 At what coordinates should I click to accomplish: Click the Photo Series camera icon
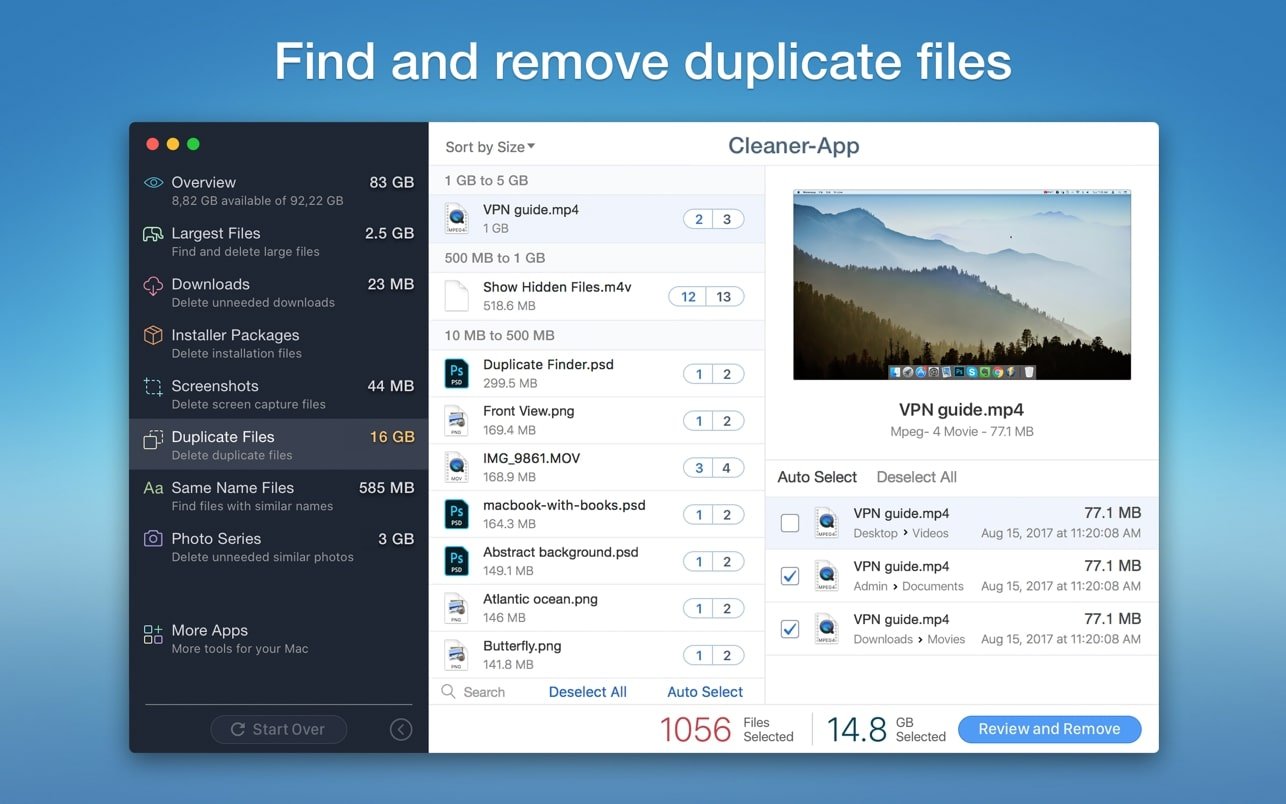pyautogui.click(x=153, y=539)
